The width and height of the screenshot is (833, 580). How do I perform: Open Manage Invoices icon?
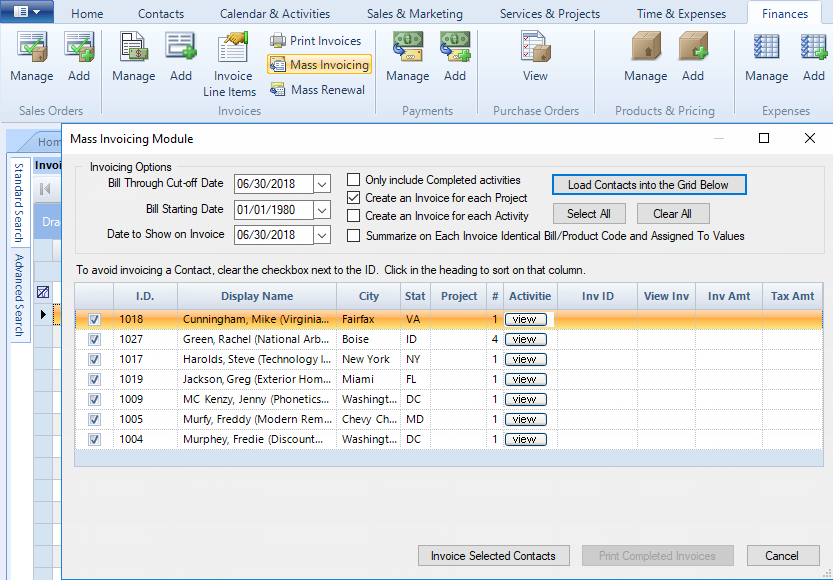[x=133, y=56]
